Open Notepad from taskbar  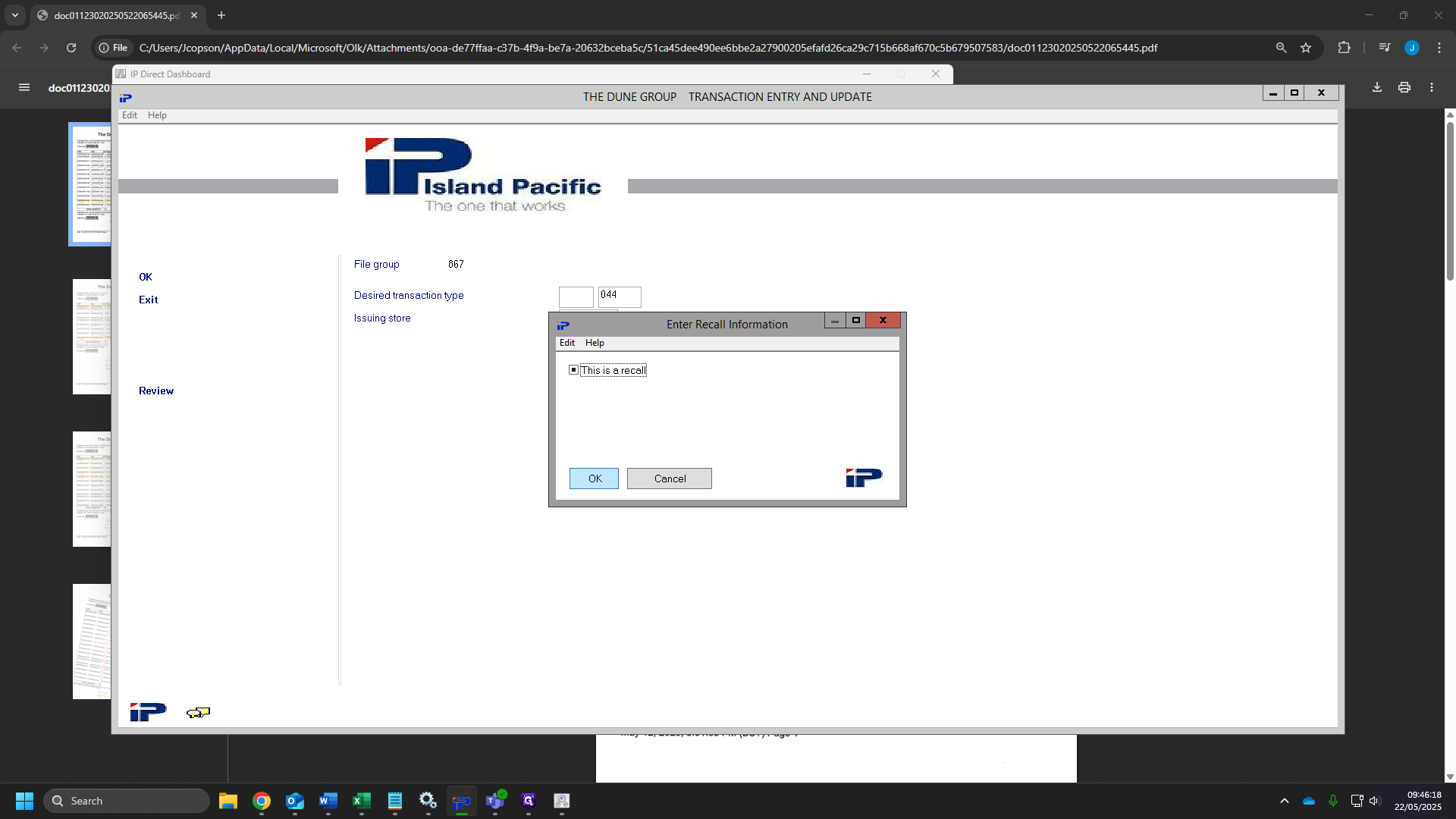click(395, 801)
